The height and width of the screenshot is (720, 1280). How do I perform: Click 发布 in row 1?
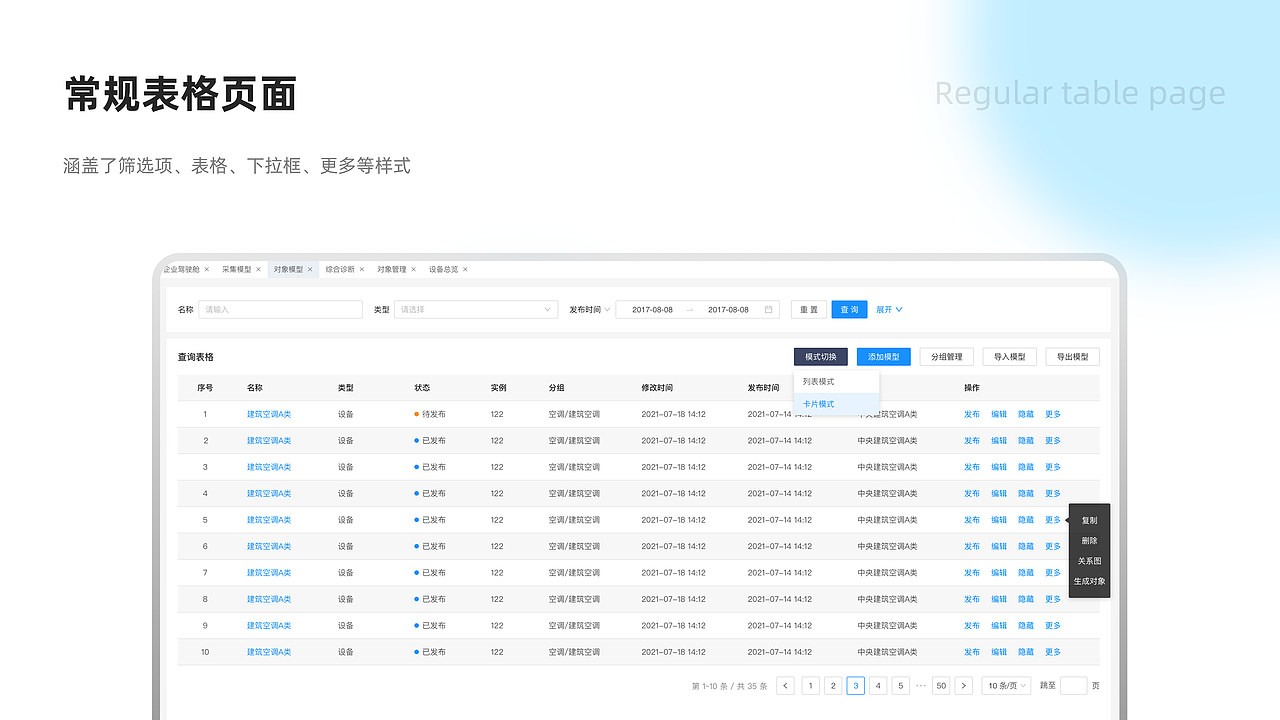tap(972, 414)
